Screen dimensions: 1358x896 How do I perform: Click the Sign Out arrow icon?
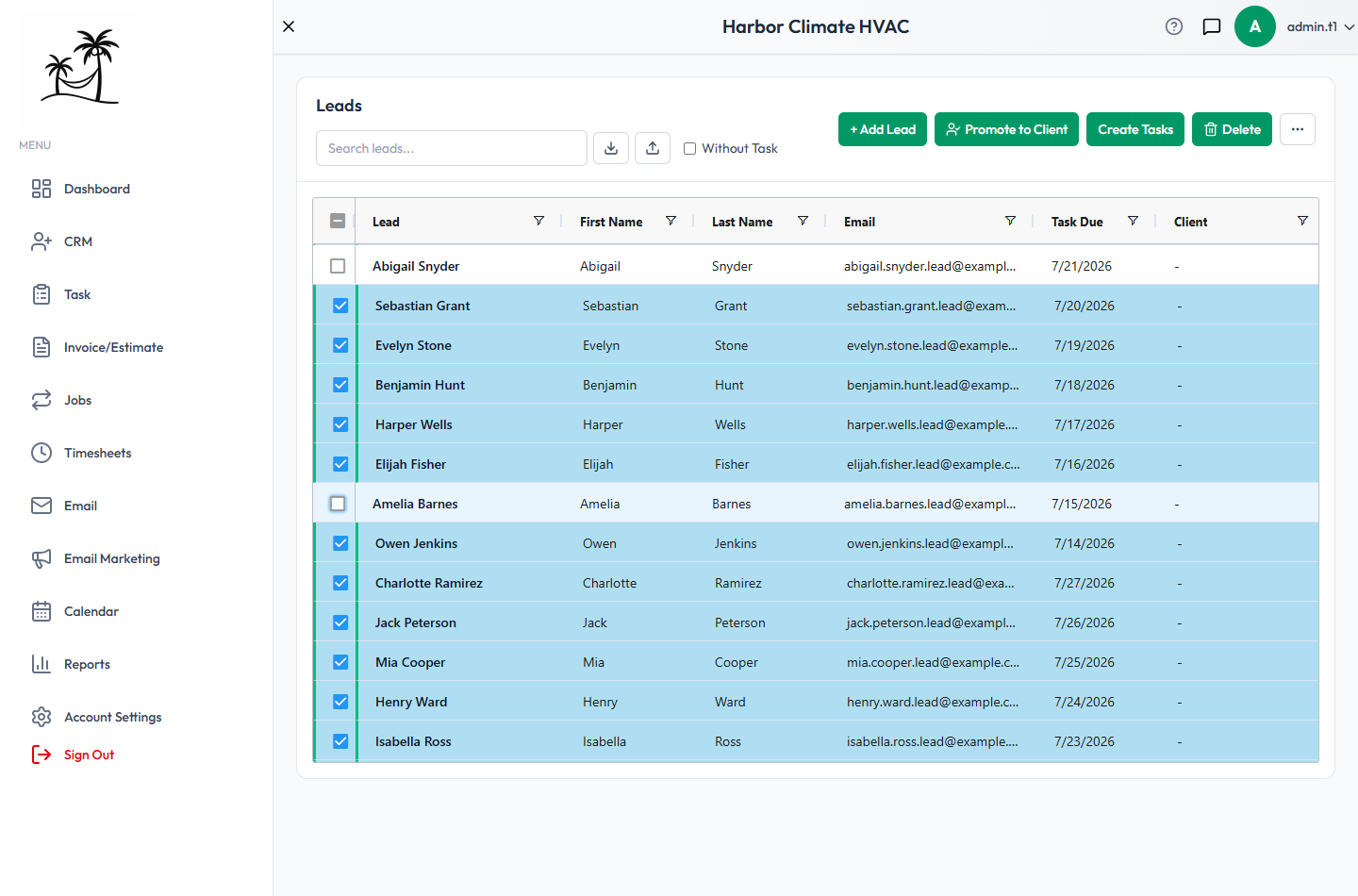tap(41, 755)
